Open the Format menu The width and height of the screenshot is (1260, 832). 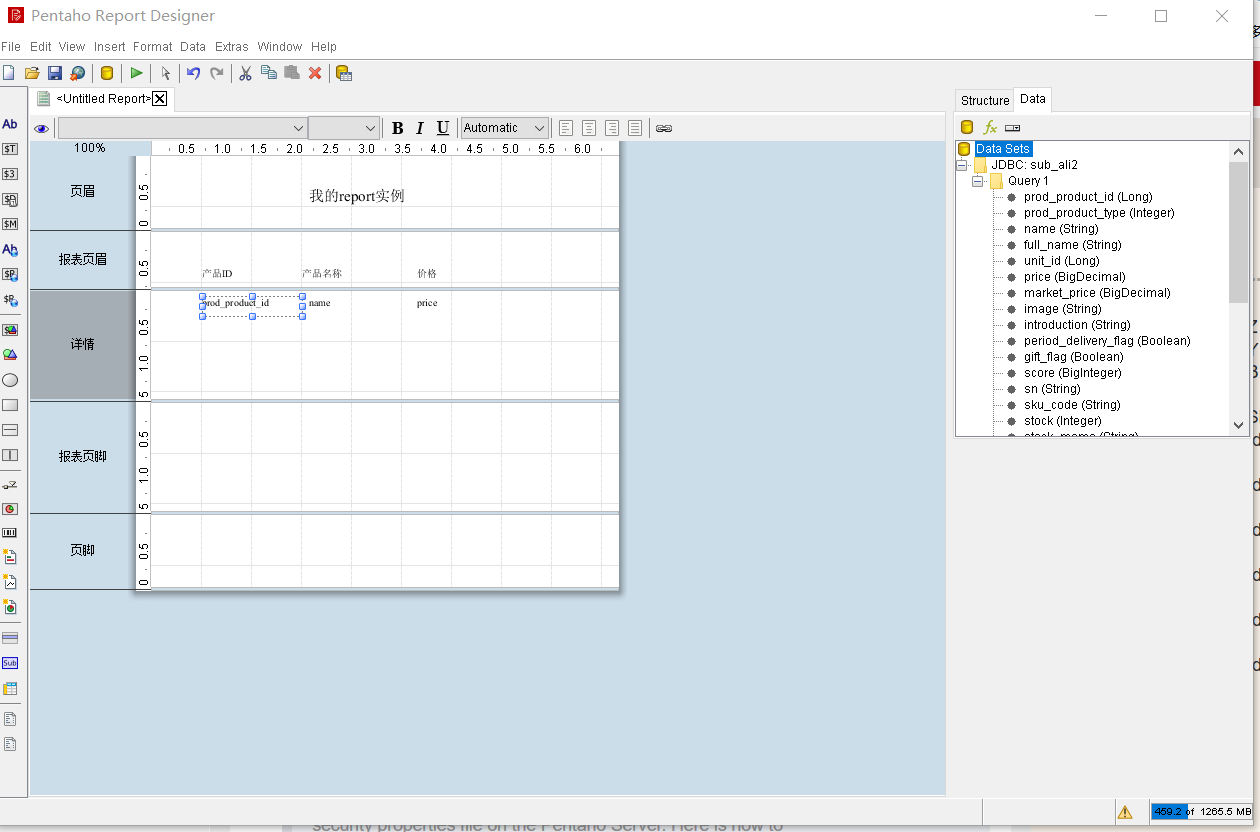click(153, 47)
